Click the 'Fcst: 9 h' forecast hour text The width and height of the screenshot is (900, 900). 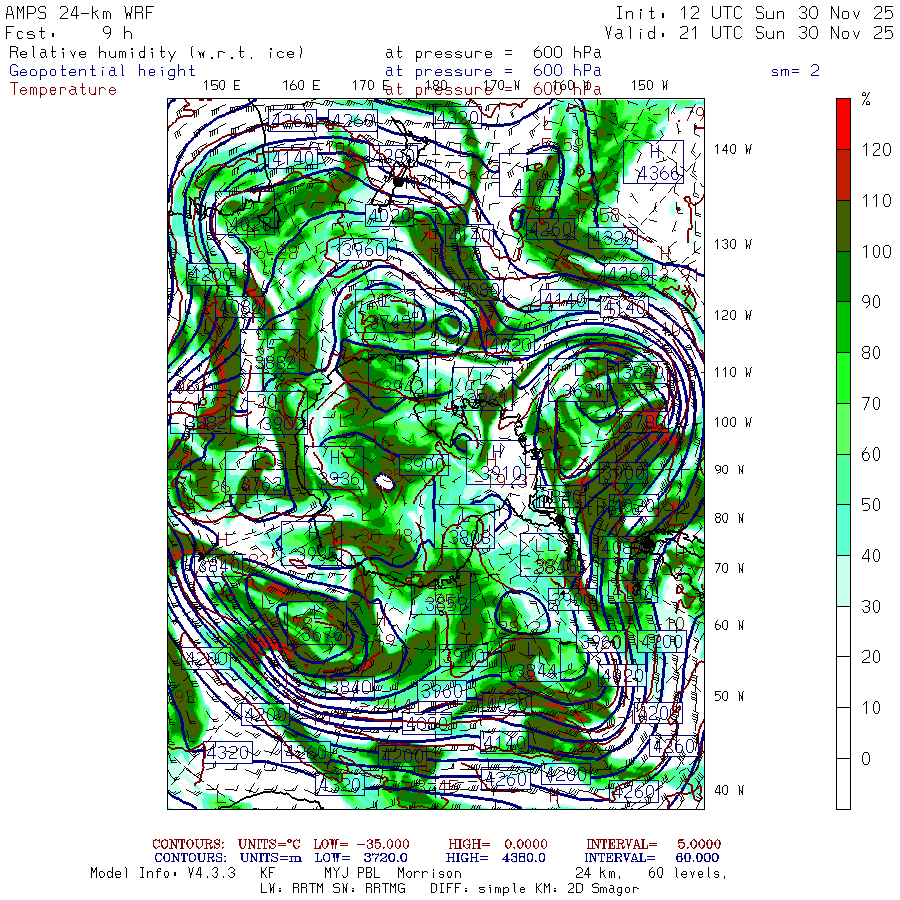(70, 32)
